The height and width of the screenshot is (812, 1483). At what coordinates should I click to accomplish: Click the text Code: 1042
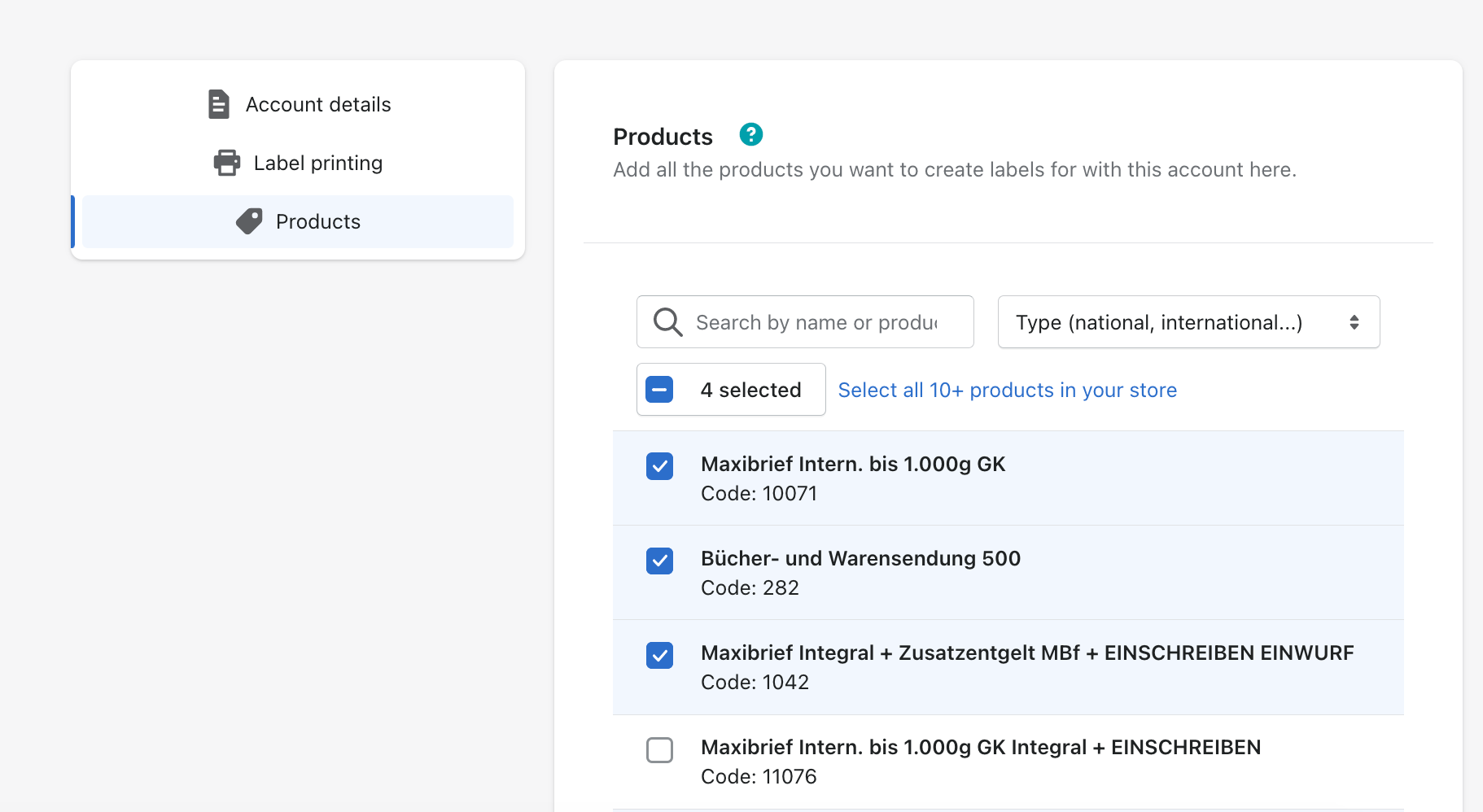click(x=755, y=683)
